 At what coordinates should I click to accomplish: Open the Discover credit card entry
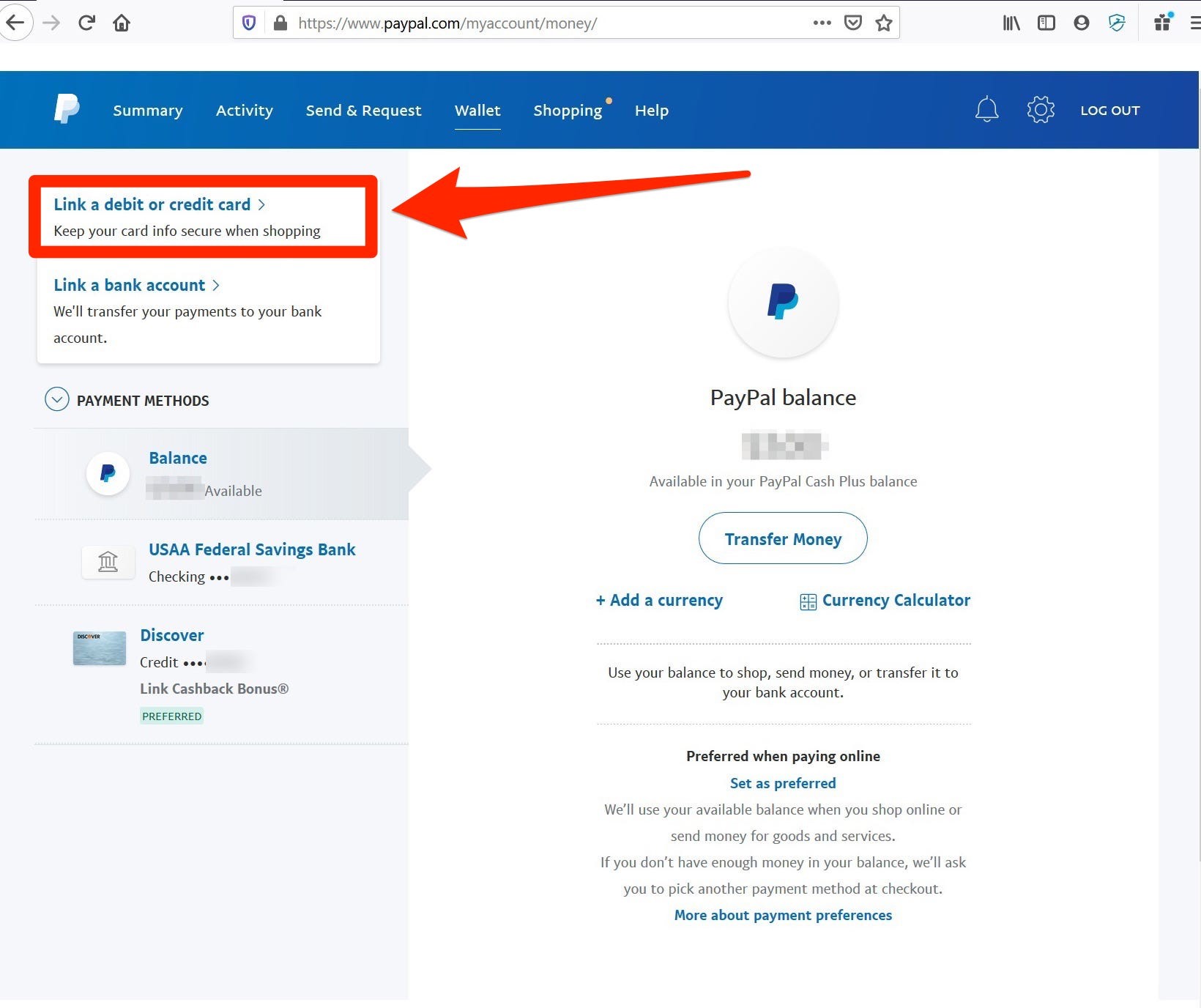pyautogui.click(x=172, y=635)
